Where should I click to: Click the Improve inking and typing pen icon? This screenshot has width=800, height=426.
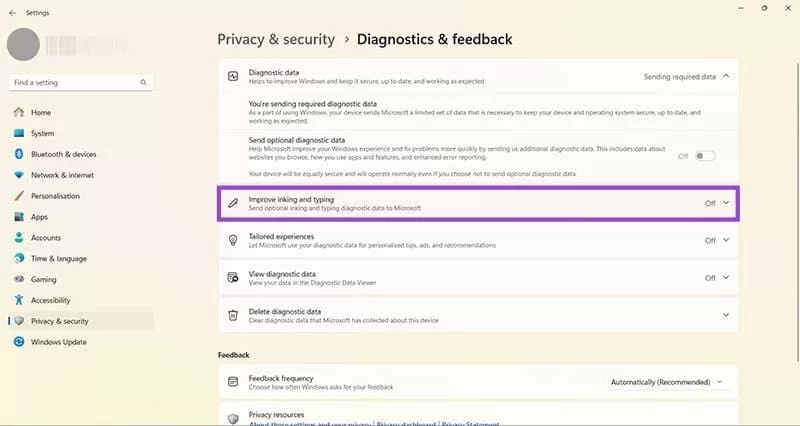click(233, 203)
